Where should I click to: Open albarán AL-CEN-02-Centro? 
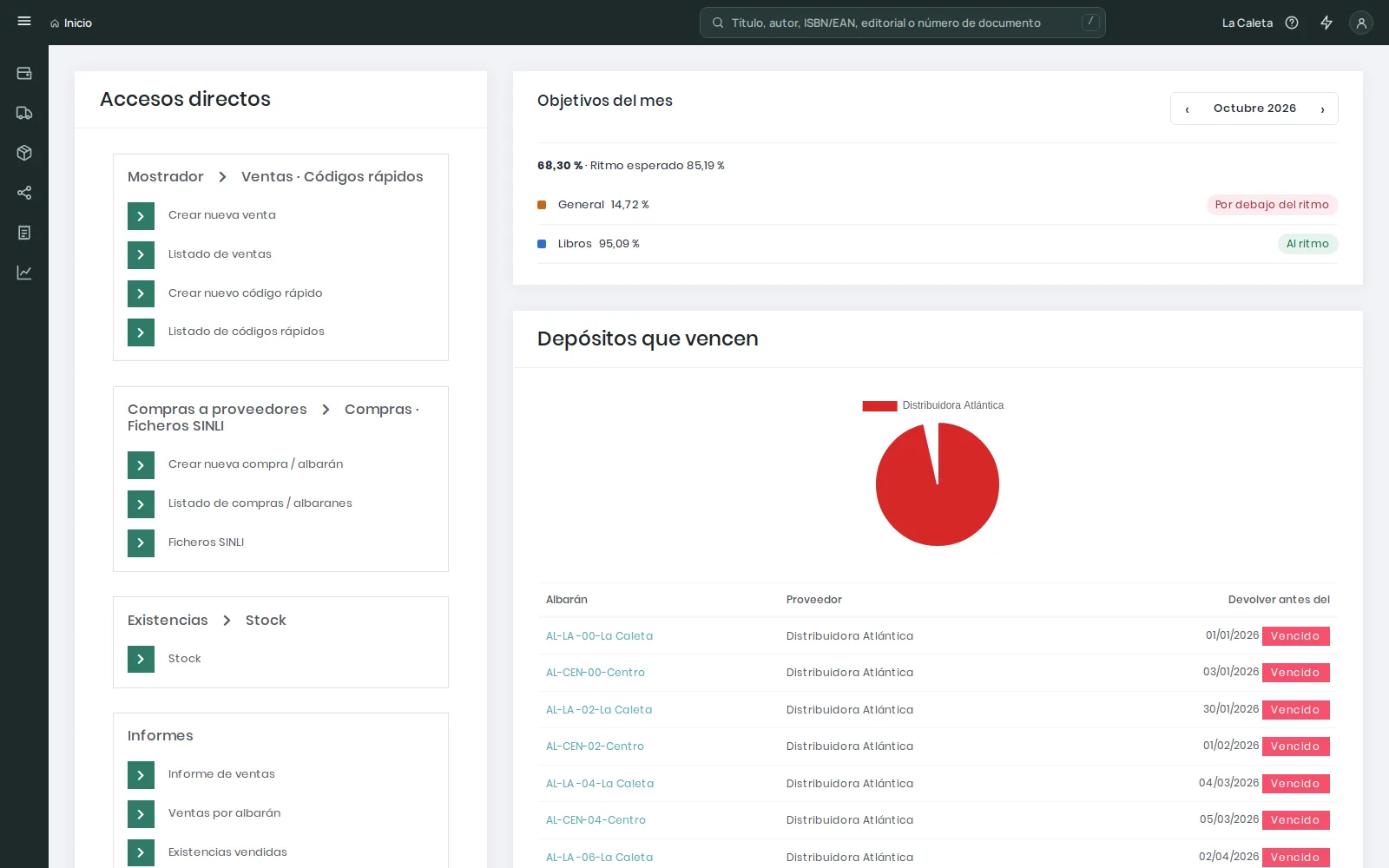click(x=595, y=746)
